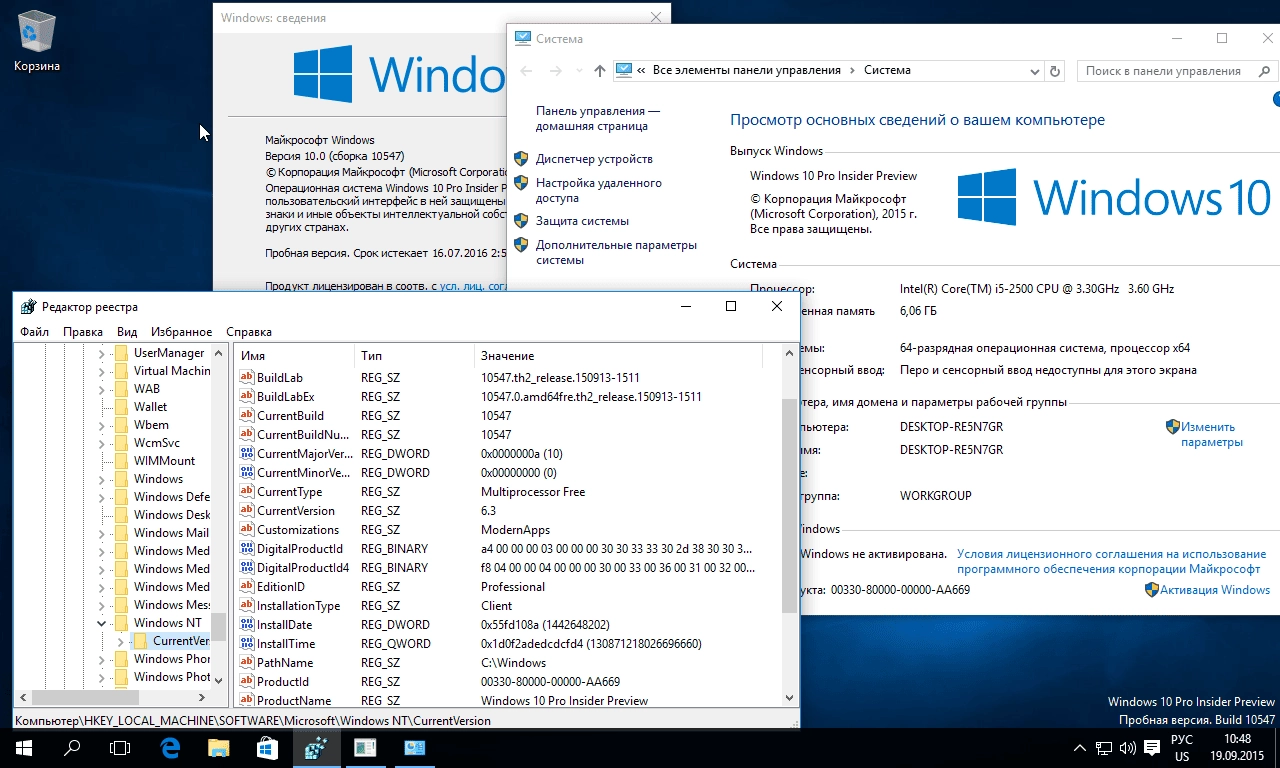Open the Правка menu in Registry Editor
1280x768 pixels.
[82, 332]
